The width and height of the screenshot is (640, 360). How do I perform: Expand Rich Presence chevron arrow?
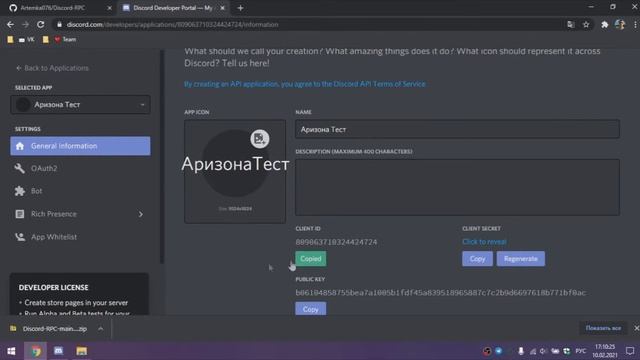(x=140, y=214)
